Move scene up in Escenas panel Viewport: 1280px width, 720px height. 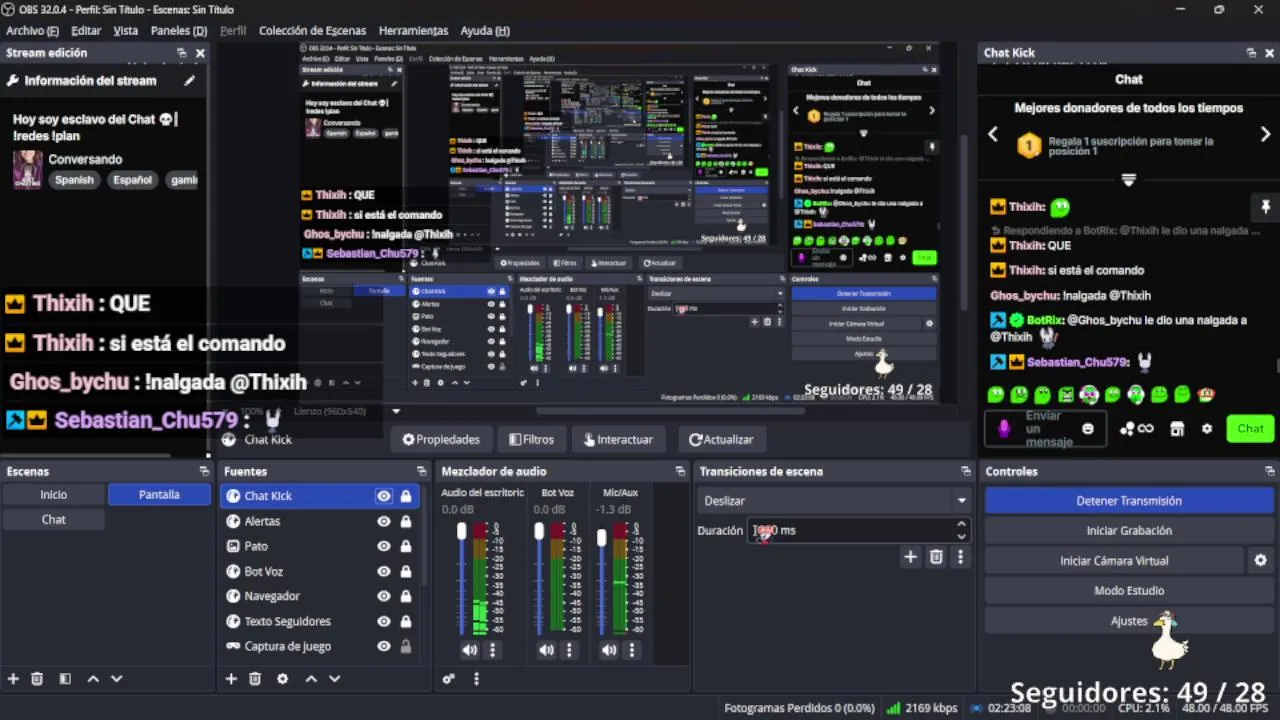coord(93,678)
